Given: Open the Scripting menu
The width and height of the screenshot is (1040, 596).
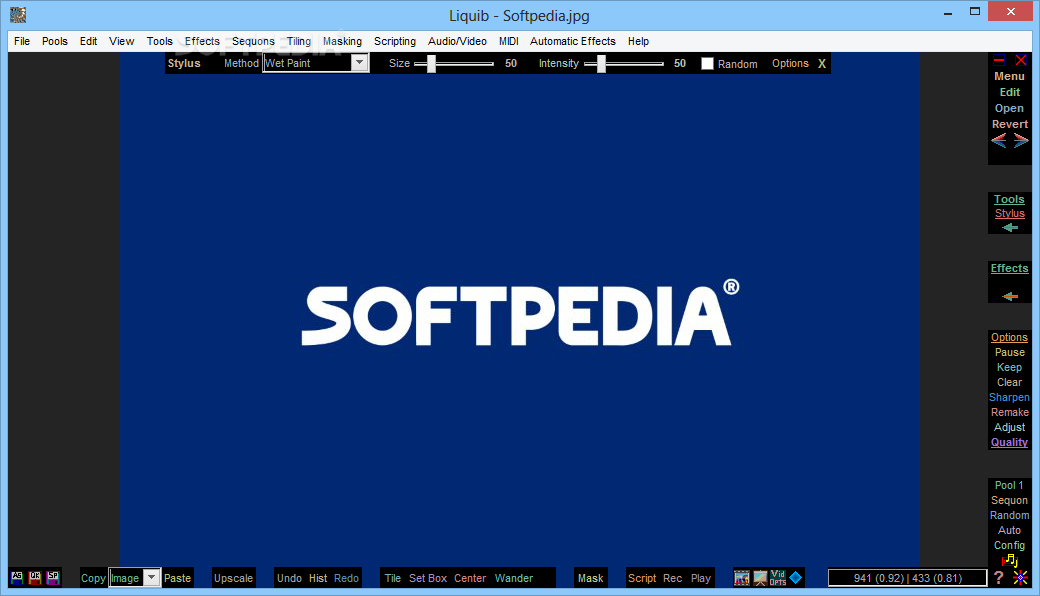Looking at the screenshot, I should (x=395, y=41).
